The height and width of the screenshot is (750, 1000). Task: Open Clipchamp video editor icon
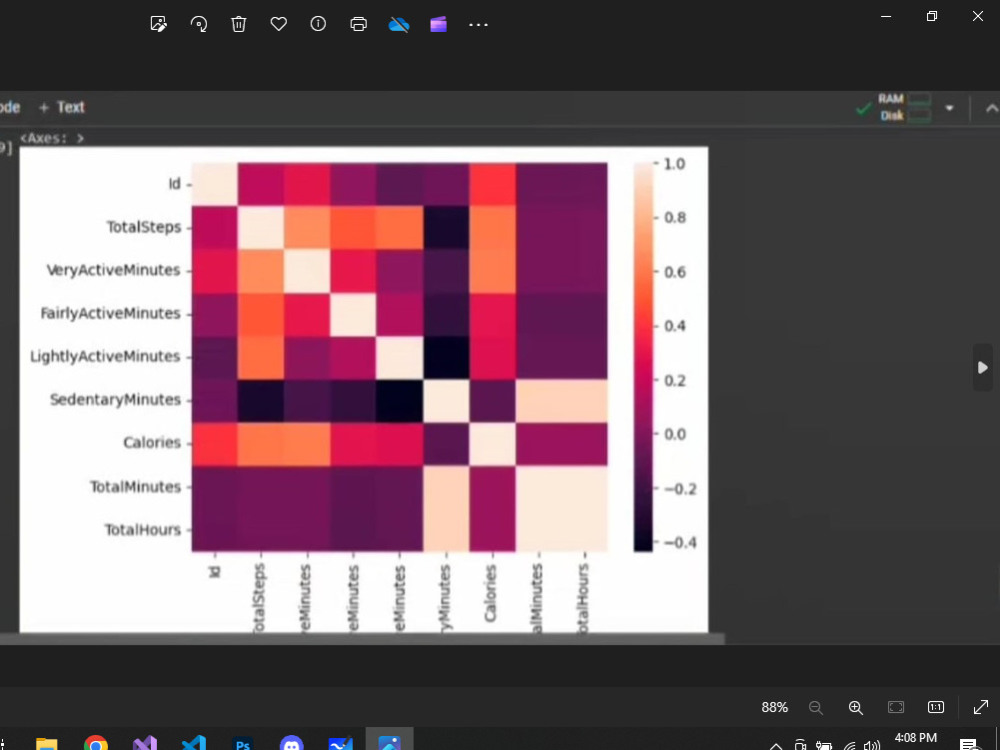pyautogui.click(x=438, y=24)
